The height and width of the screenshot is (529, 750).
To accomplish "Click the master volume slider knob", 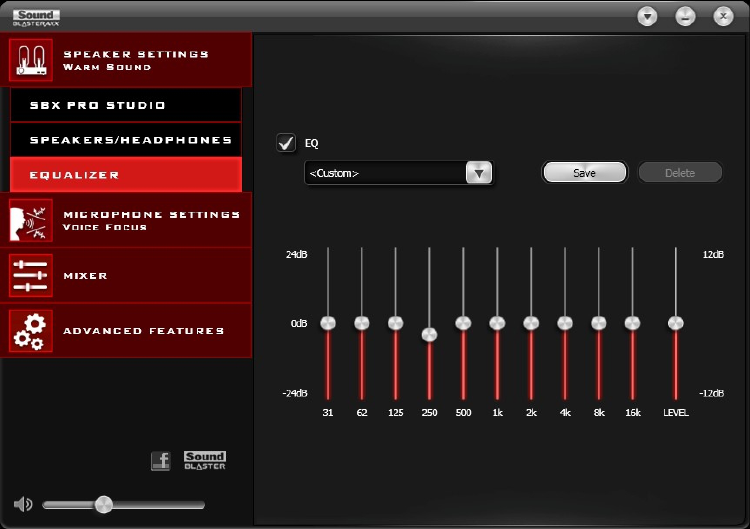I will (x=104, y=505).
